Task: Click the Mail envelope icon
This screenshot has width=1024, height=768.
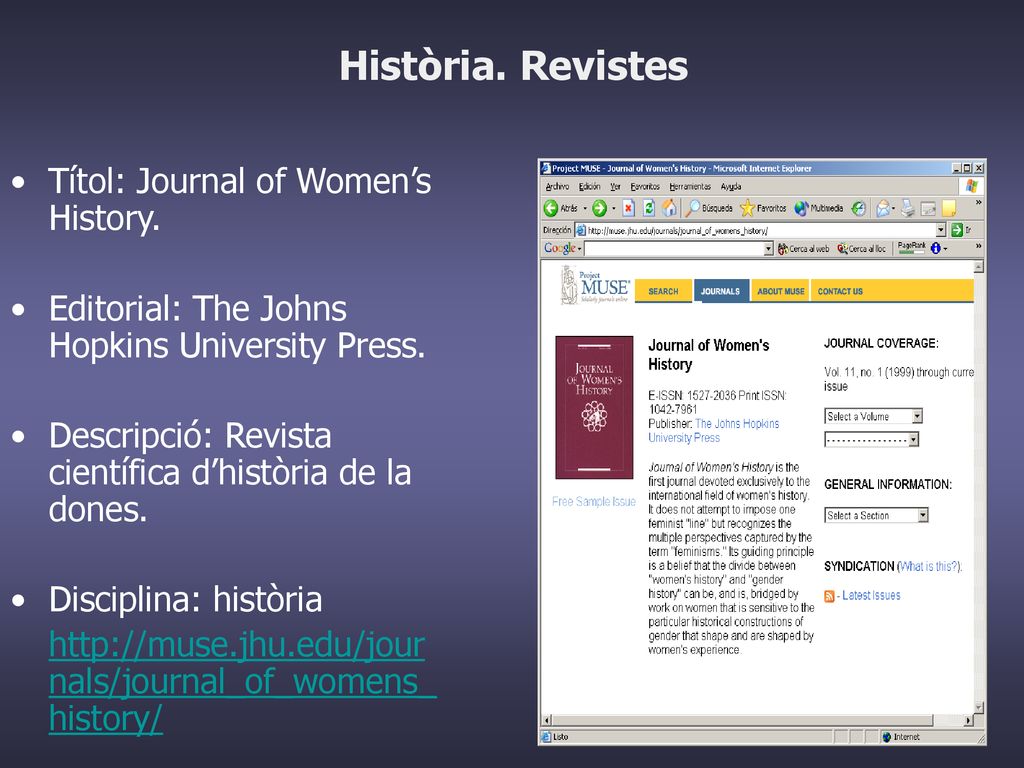Action: tap(882, 208)
